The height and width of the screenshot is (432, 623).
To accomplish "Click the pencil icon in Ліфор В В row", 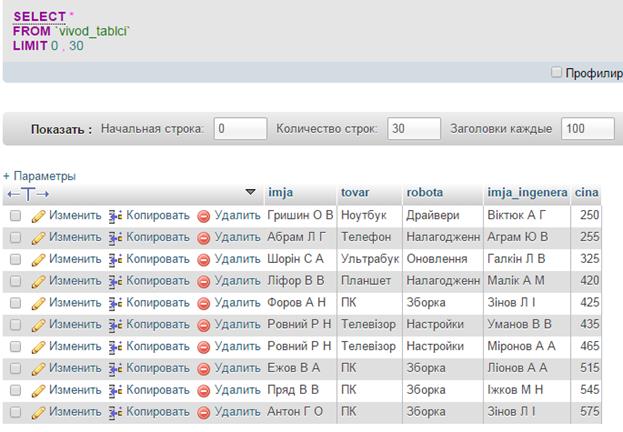I will tap(38, 282).
